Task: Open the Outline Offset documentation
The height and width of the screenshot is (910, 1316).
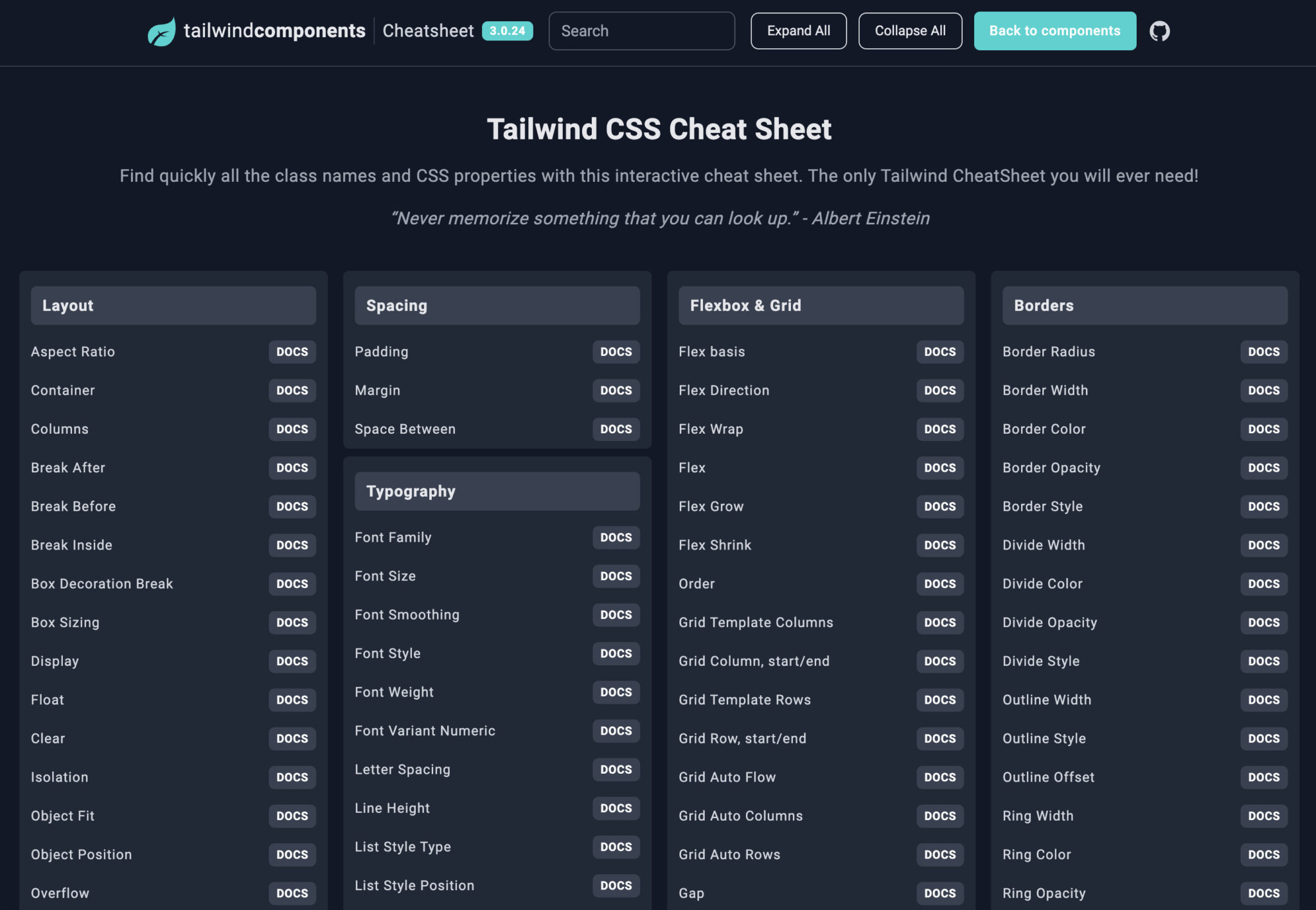Action: click(x=1263, y=777)
